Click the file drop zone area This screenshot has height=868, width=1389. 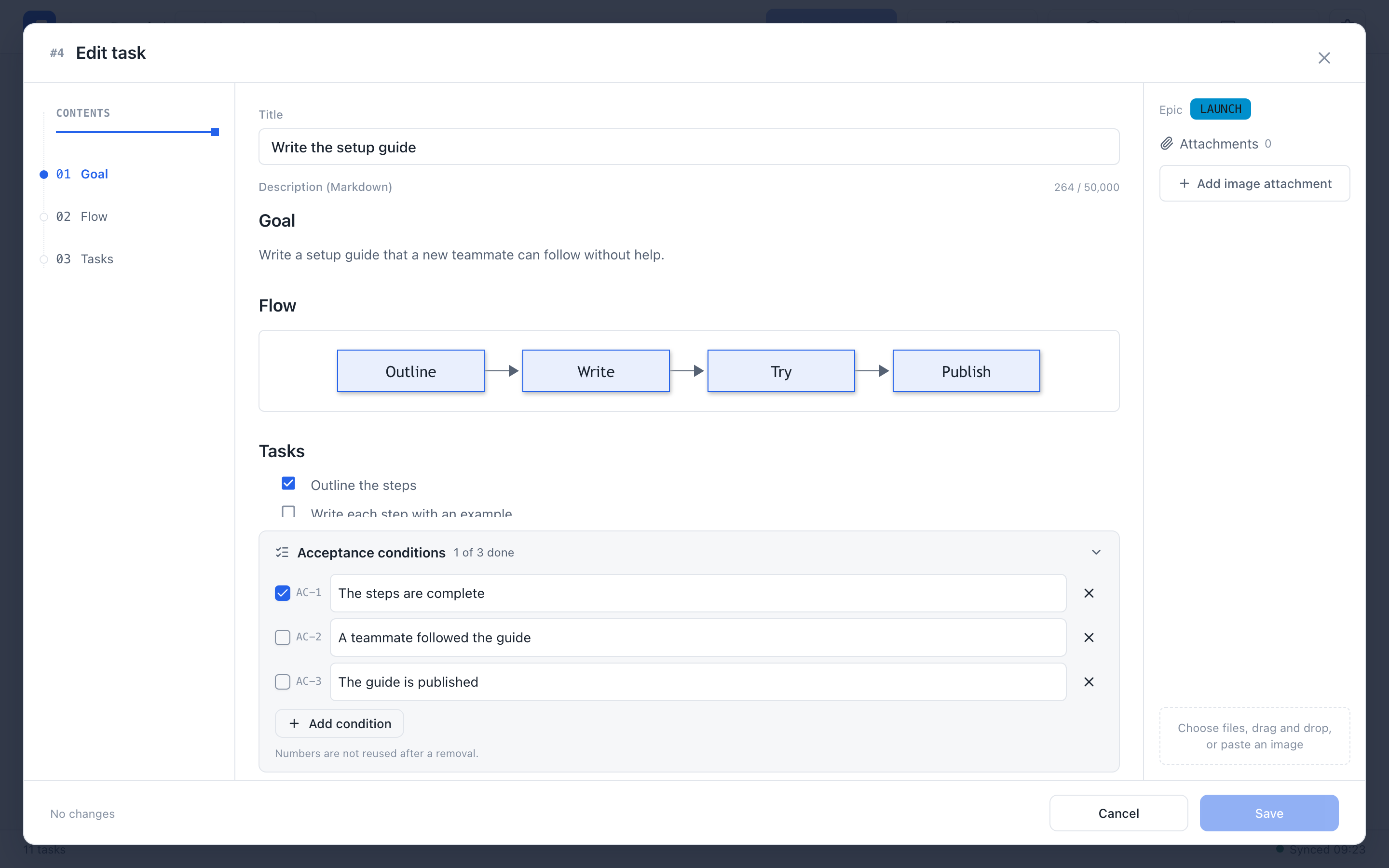[x=1255, y=736]
